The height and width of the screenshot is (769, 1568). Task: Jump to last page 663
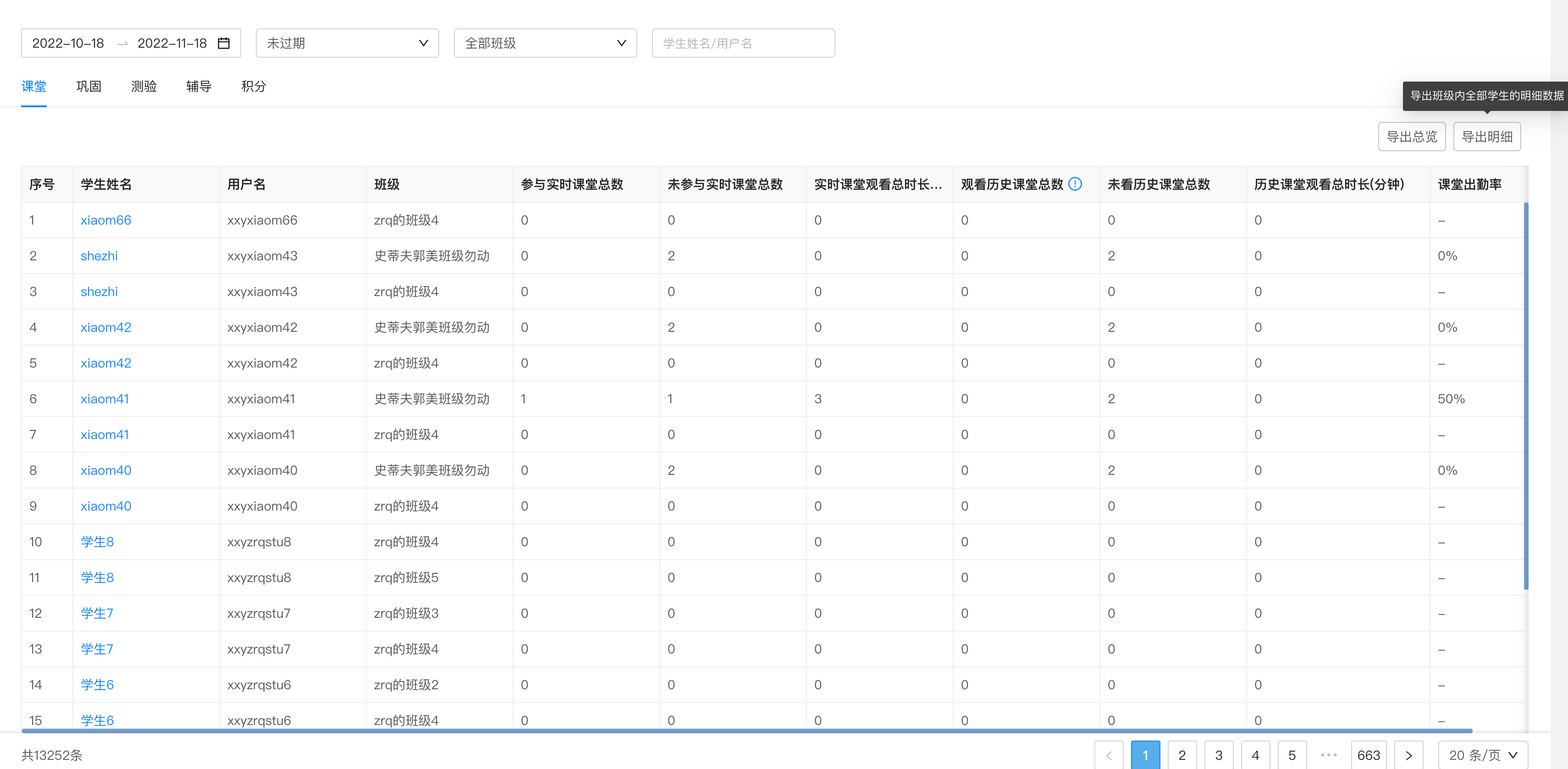click(x=1369, y=755)
